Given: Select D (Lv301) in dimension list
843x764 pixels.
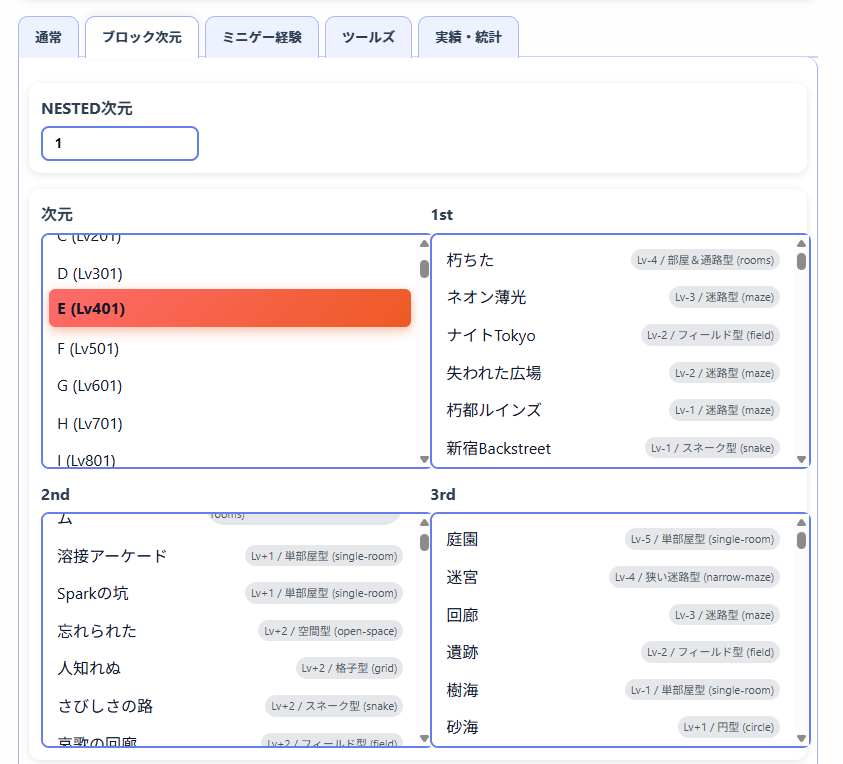Looking at the screenshot, I should click(x=229, y=274).
